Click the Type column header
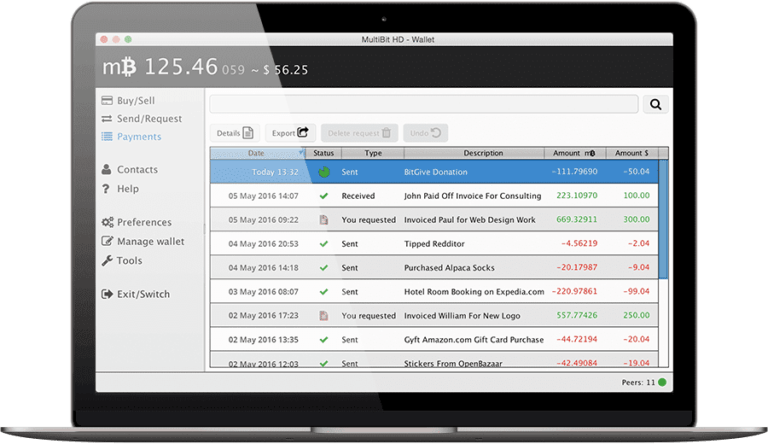 coord(373,153)
